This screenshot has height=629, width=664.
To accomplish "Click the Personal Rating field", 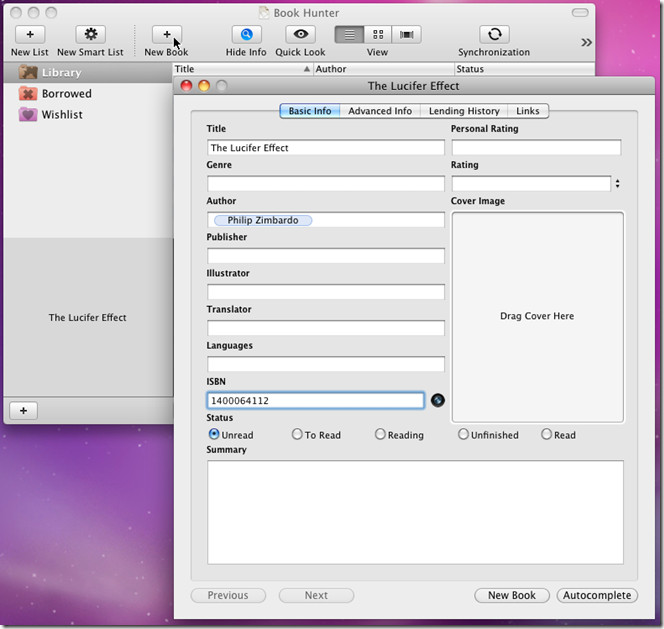I will pyautogui.click(x=536, y=148).
